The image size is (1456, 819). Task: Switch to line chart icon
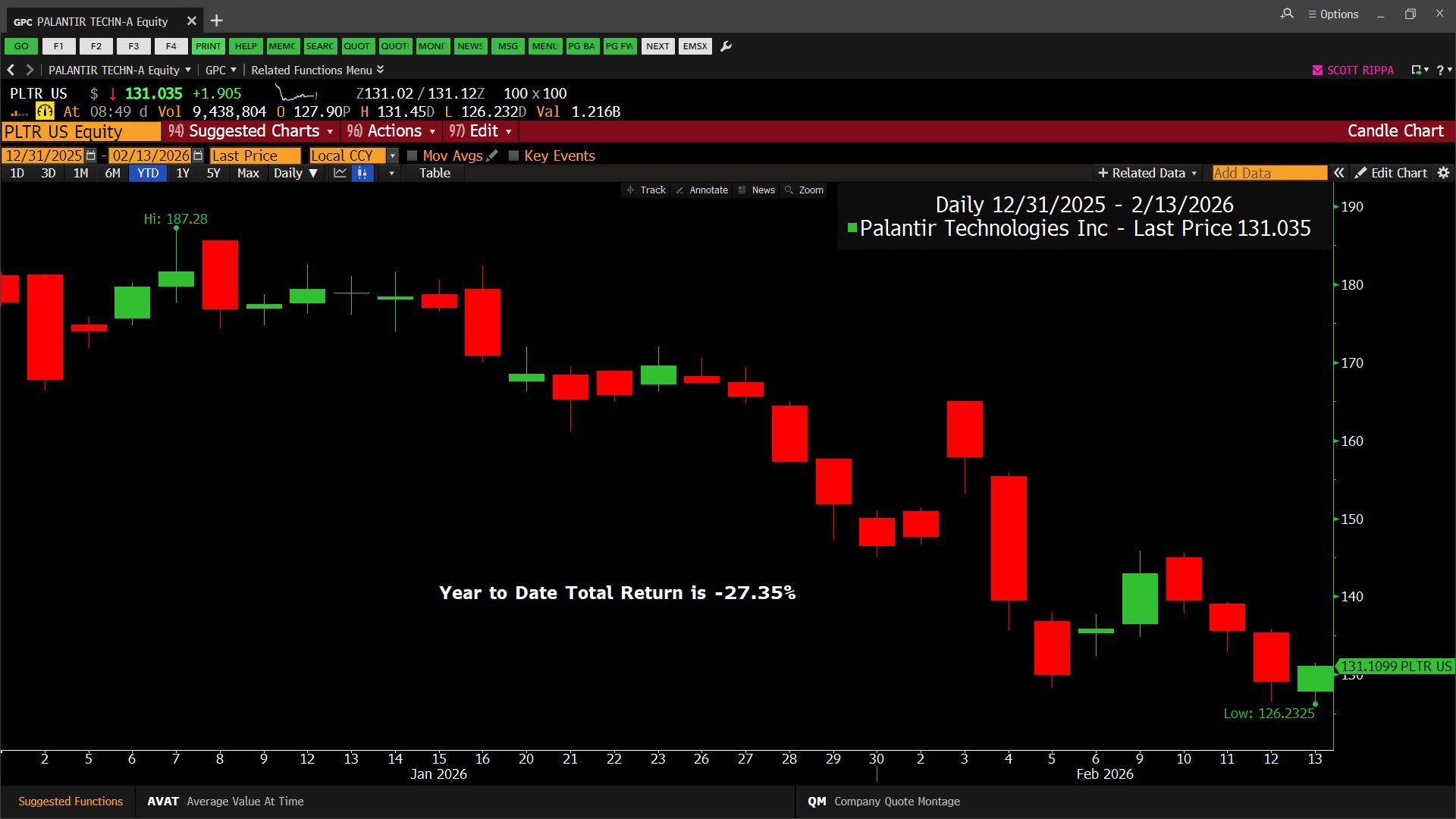340,173
